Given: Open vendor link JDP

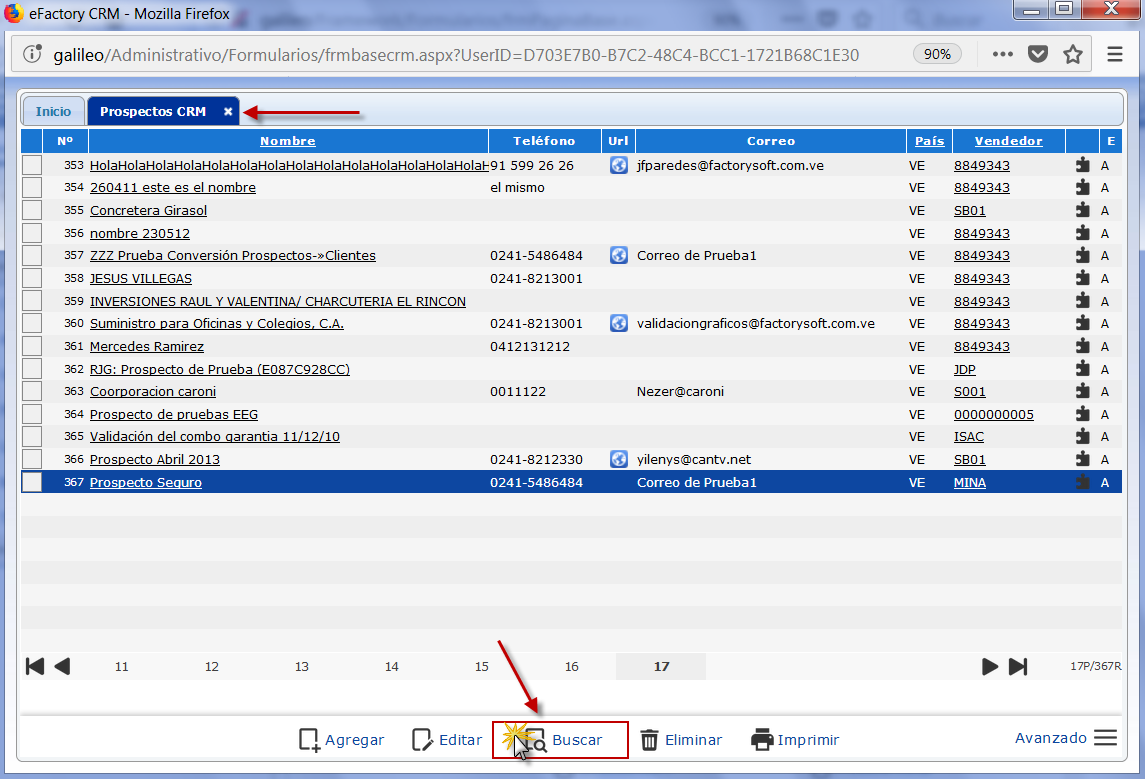Looking at the screenshot, I should pos(965,369).
